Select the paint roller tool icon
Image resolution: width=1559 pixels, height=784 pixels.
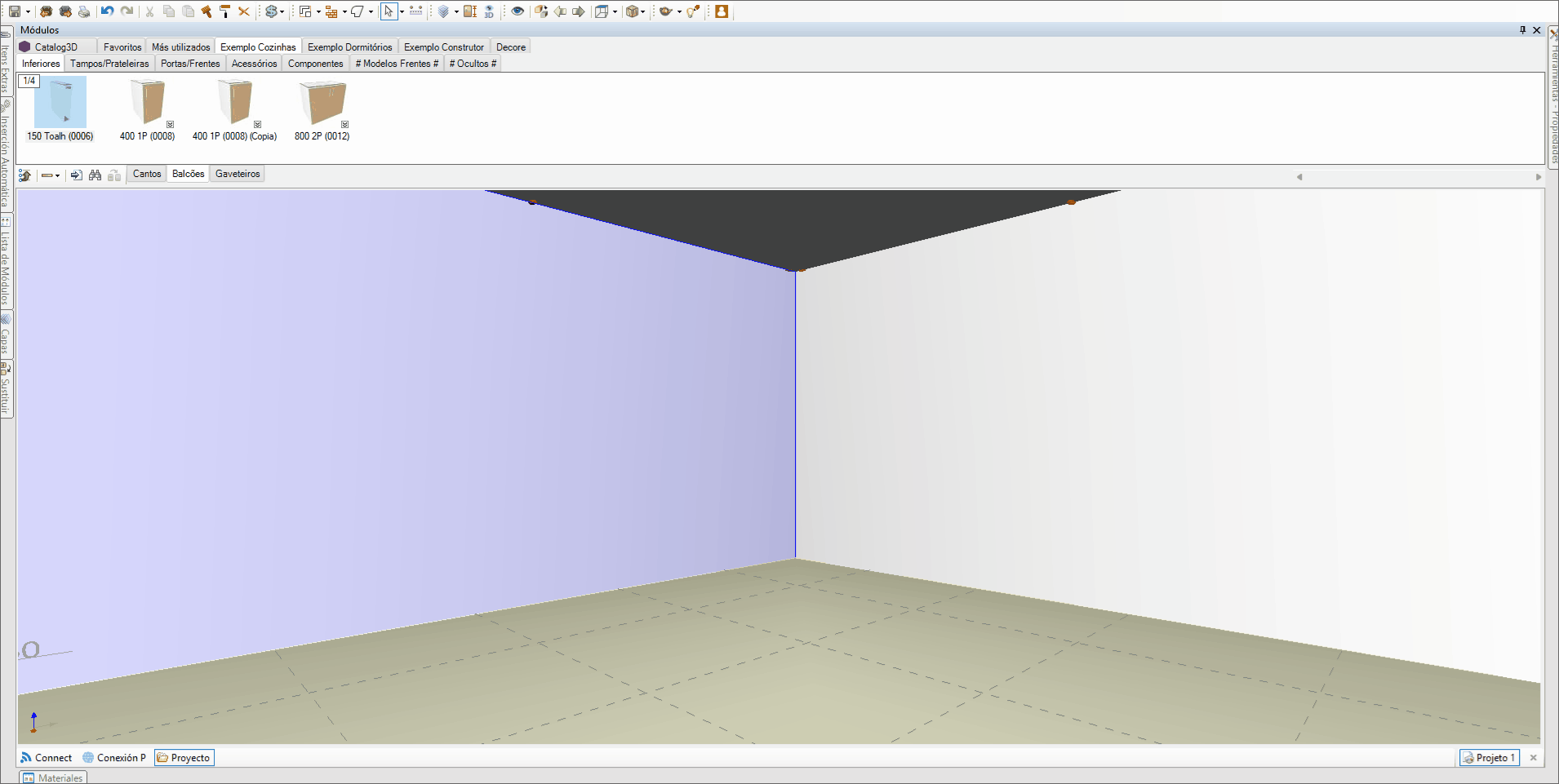224,11
